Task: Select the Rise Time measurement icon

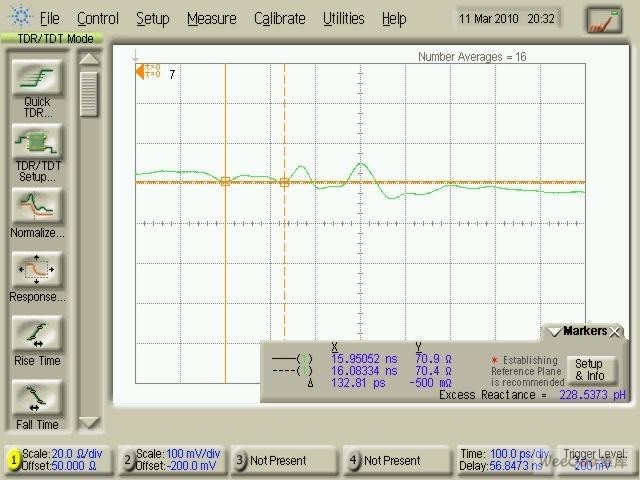Action: pos(37,335)
